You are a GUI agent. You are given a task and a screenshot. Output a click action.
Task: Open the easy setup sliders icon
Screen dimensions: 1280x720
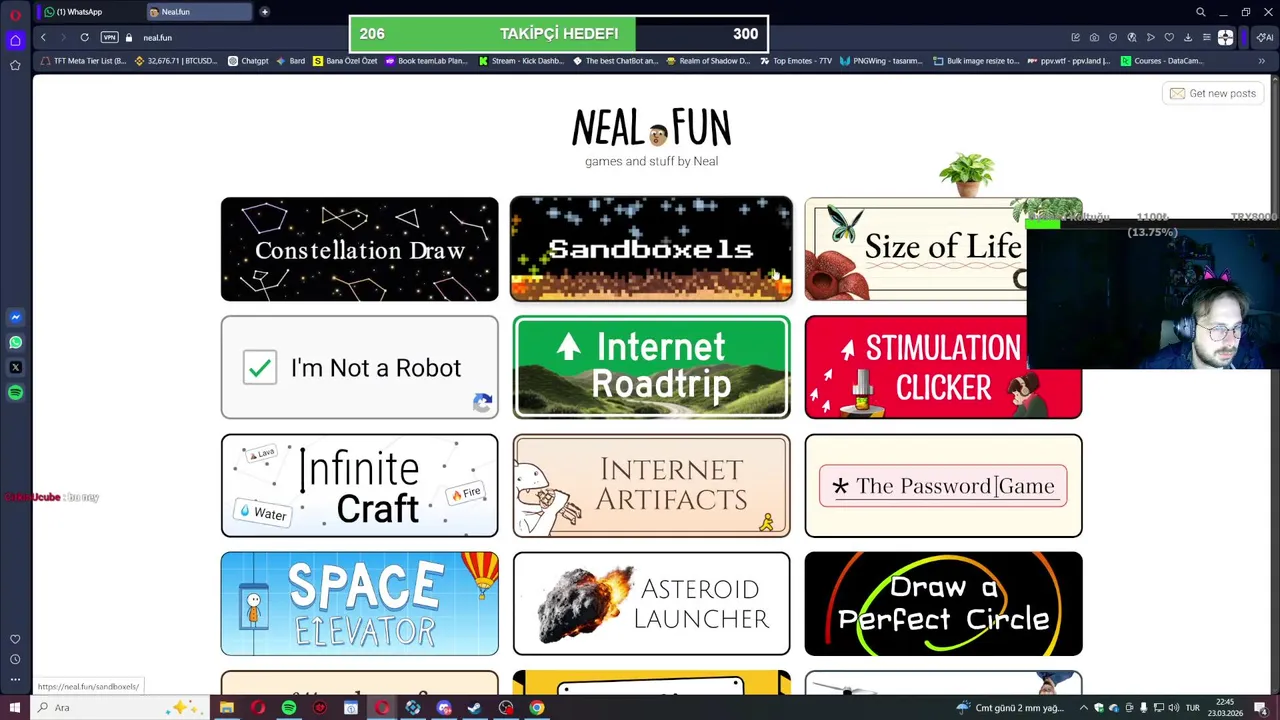coord(1207,37)
